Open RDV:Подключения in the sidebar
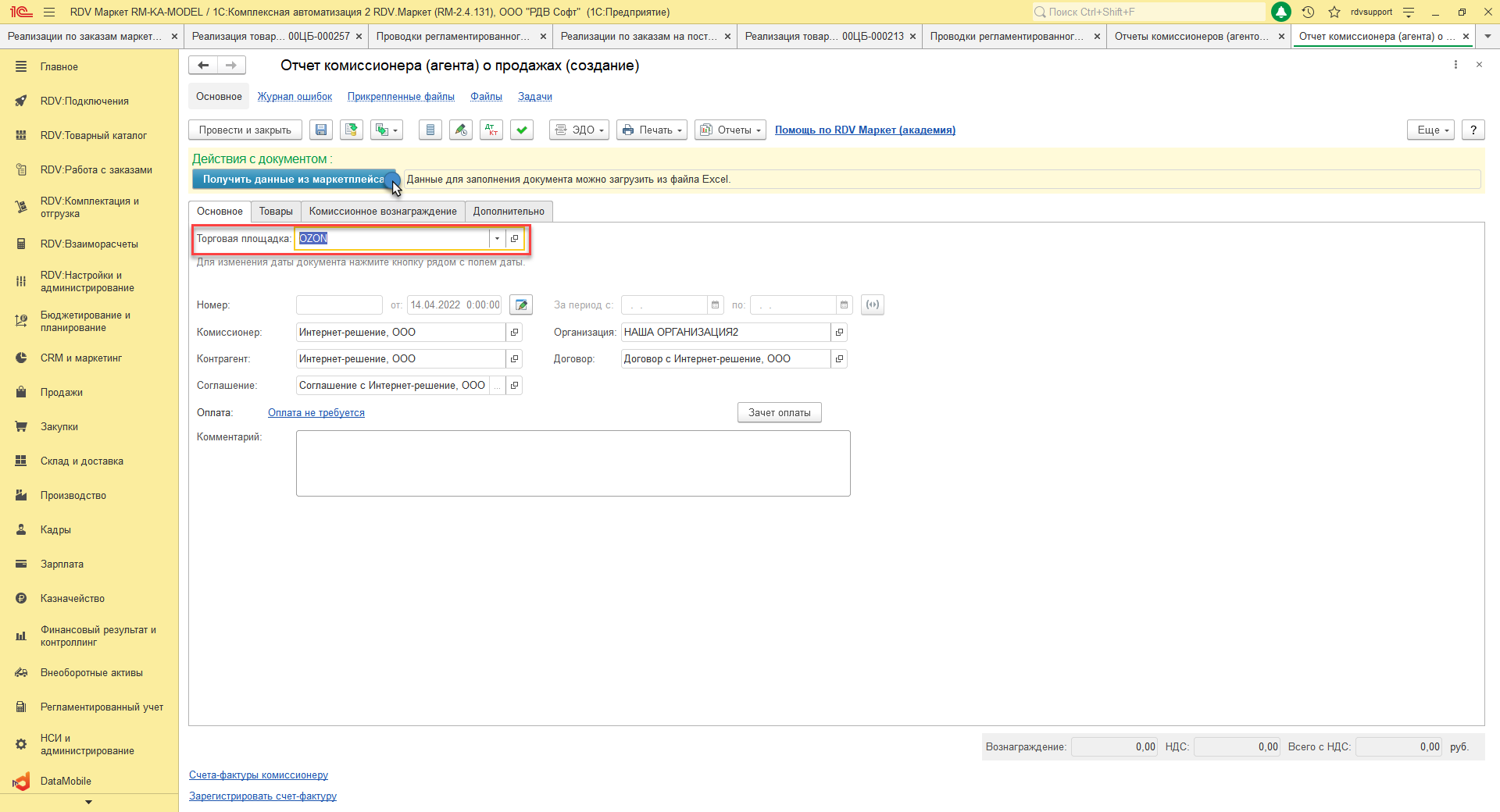This screenshot has height=812, width=1500. pos(84,101)
